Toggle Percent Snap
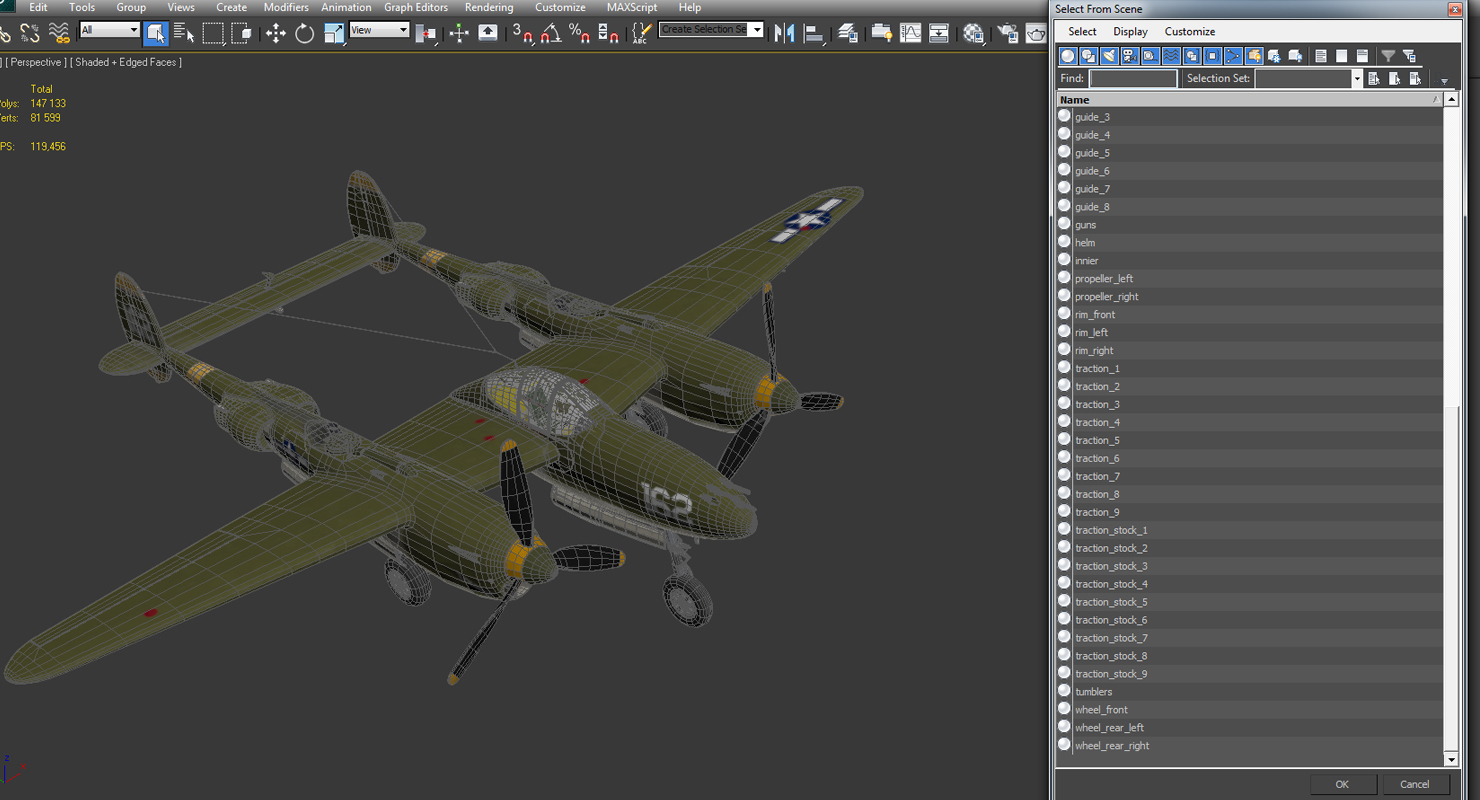Screen dimensions: 1480x800 [579, 33]
